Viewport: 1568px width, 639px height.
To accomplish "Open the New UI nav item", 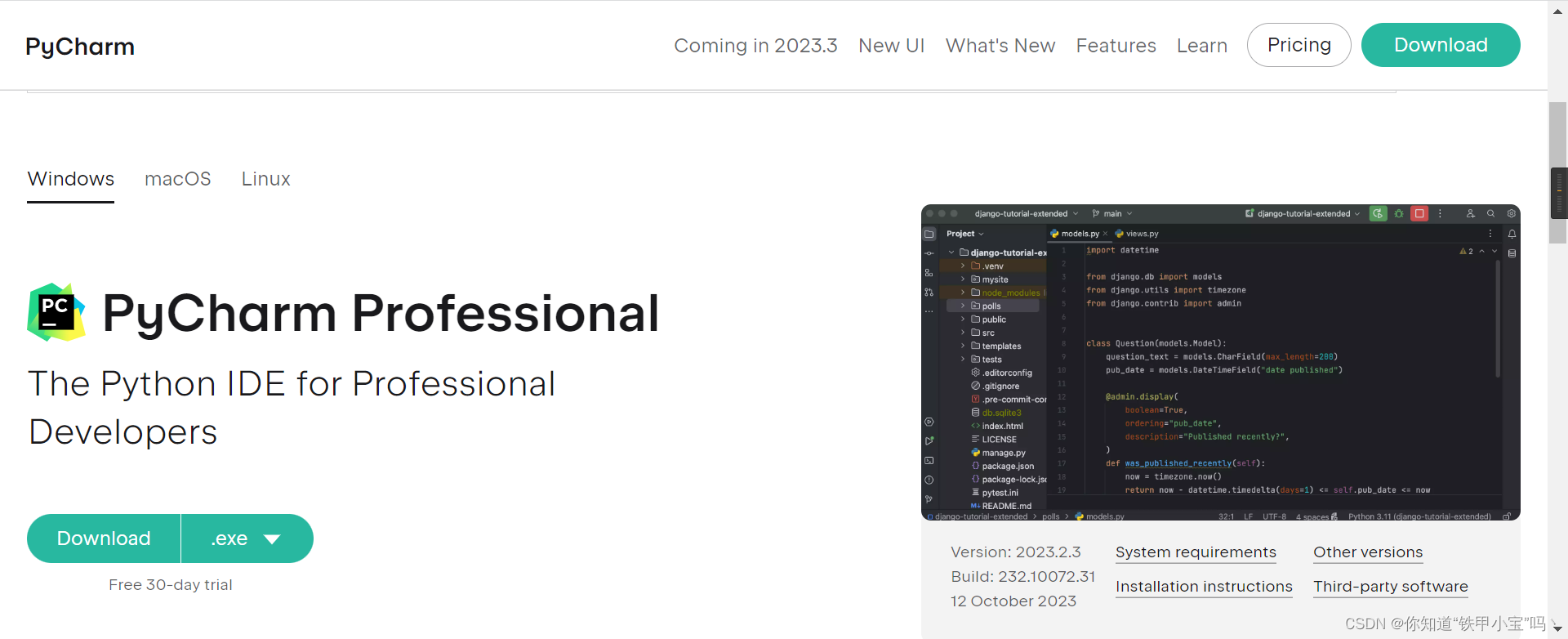I will 891,46.
